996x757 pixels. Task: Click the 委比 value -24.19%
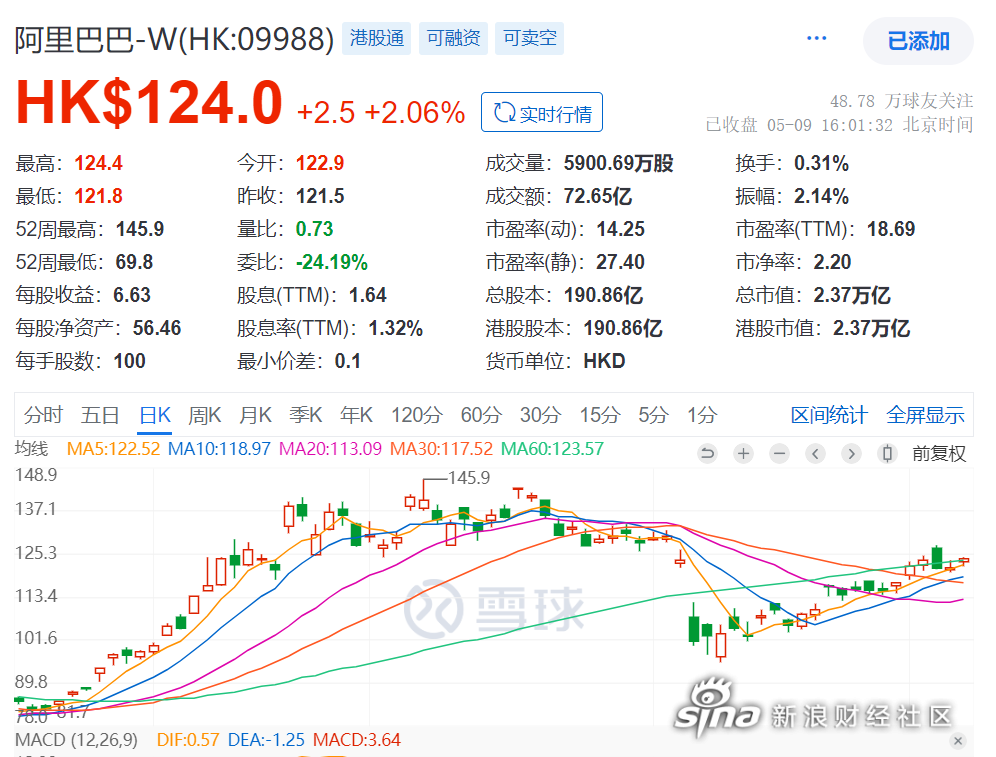[332, 262]
